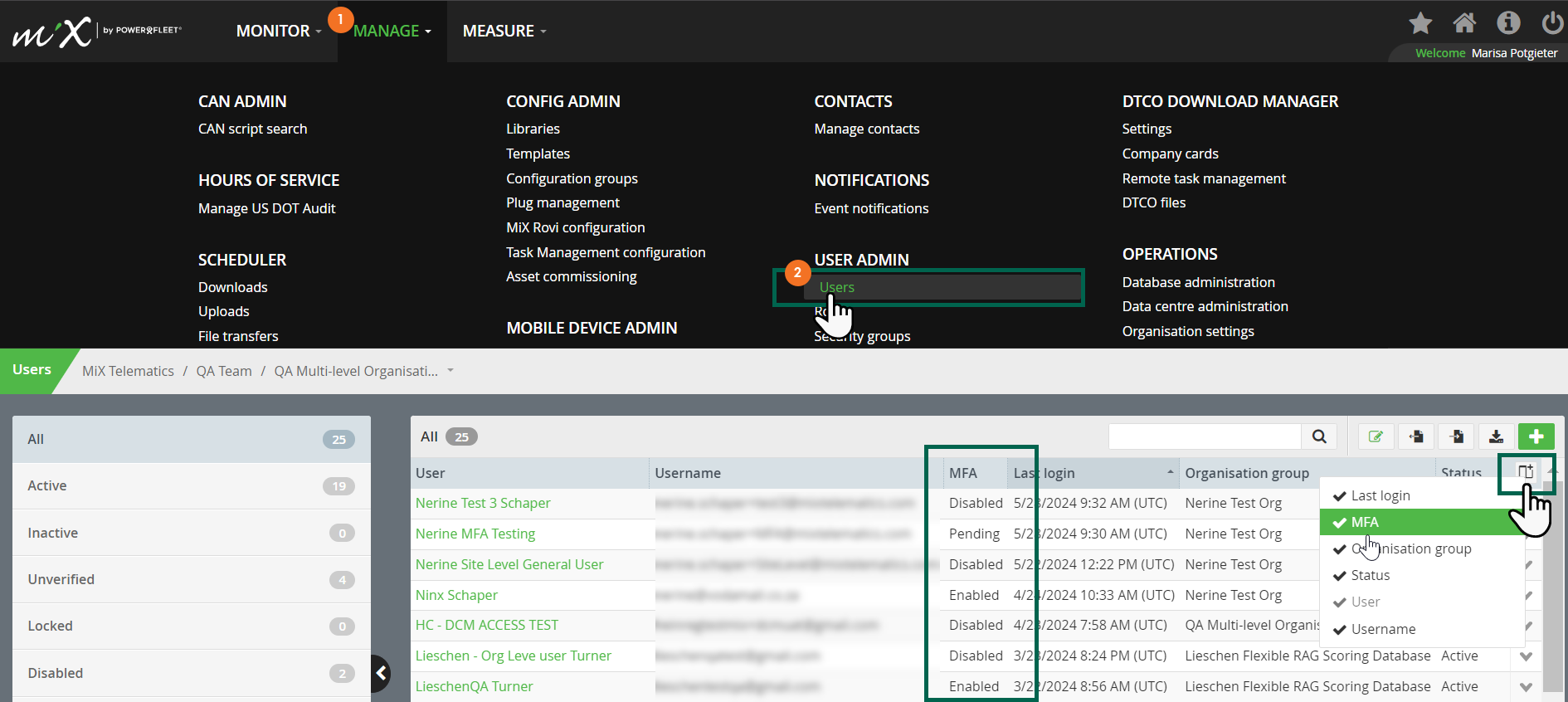Open Plug management
Image resolution: width=1568 pixels, height=702 pixels.
click(x=562, y=202)
